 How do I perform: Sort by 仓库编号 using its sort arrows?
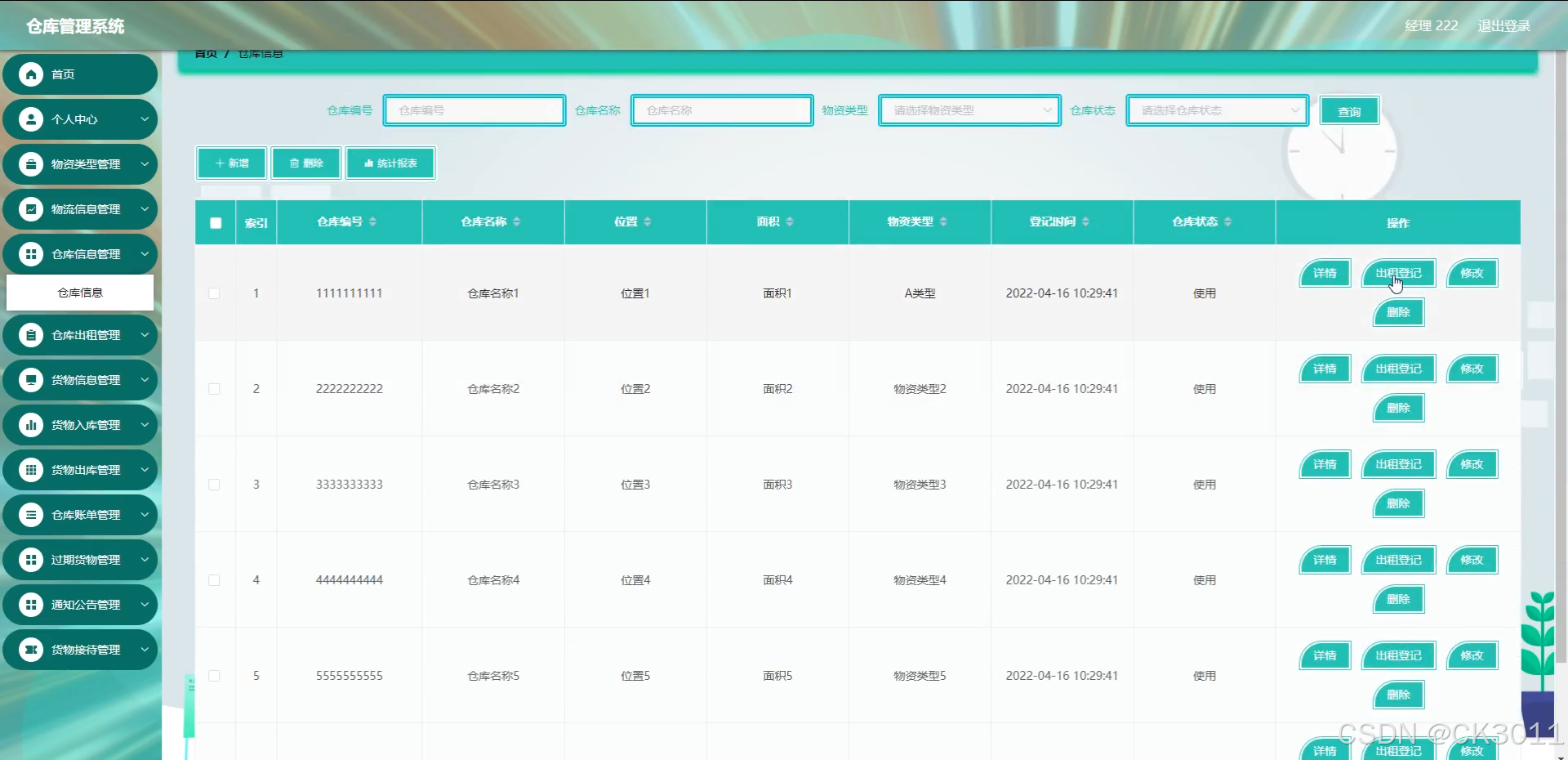coord(372,221)
